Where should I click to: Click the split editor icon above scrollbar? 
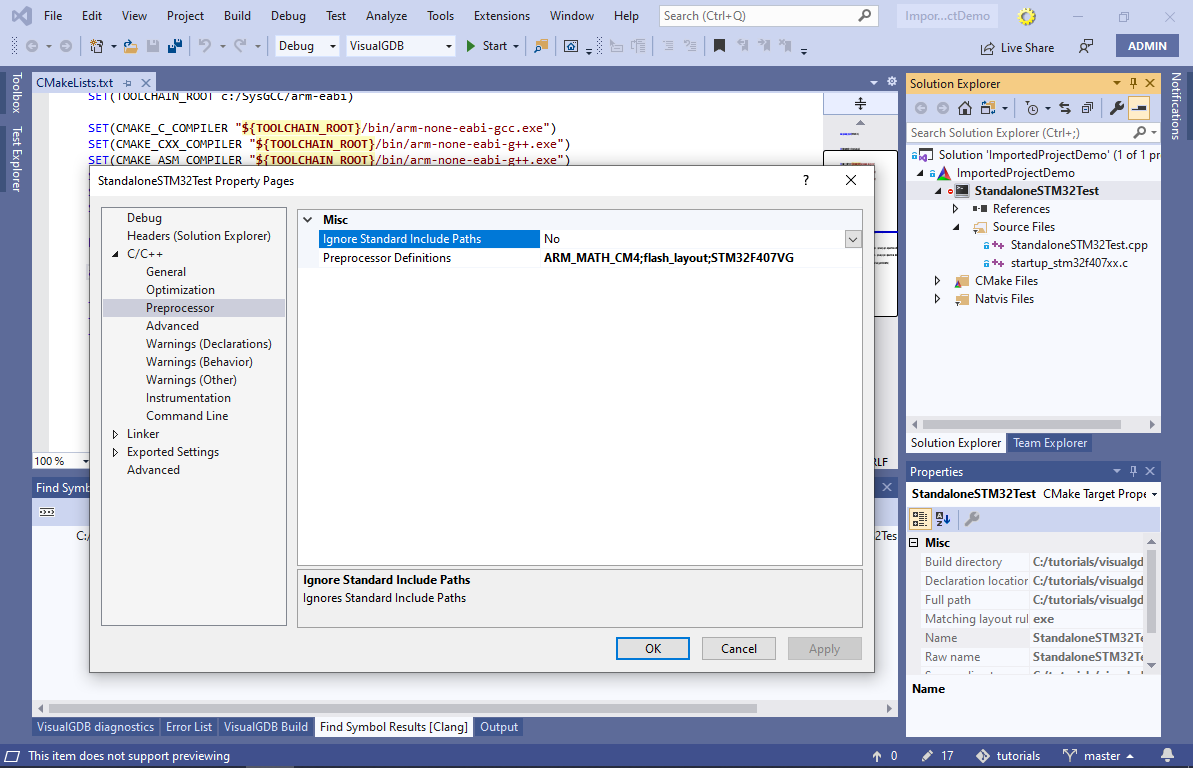(861, 104)
